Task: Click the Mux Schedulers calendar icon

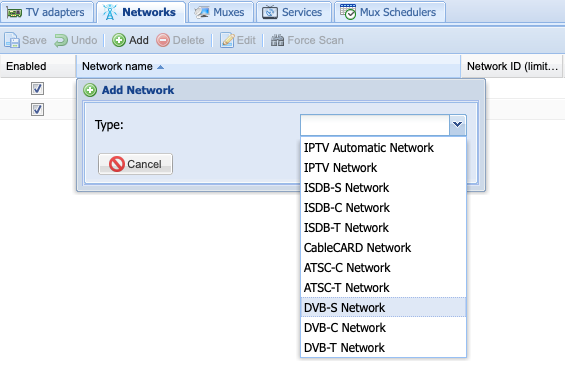Action: pyautogui.click(x=348, y=12)
